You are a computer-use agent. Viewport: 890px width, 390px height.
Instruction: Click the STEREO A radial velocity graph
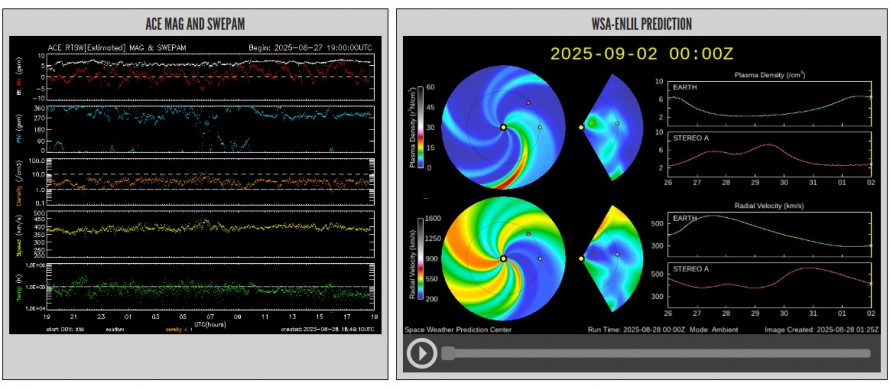coord(769,285)
